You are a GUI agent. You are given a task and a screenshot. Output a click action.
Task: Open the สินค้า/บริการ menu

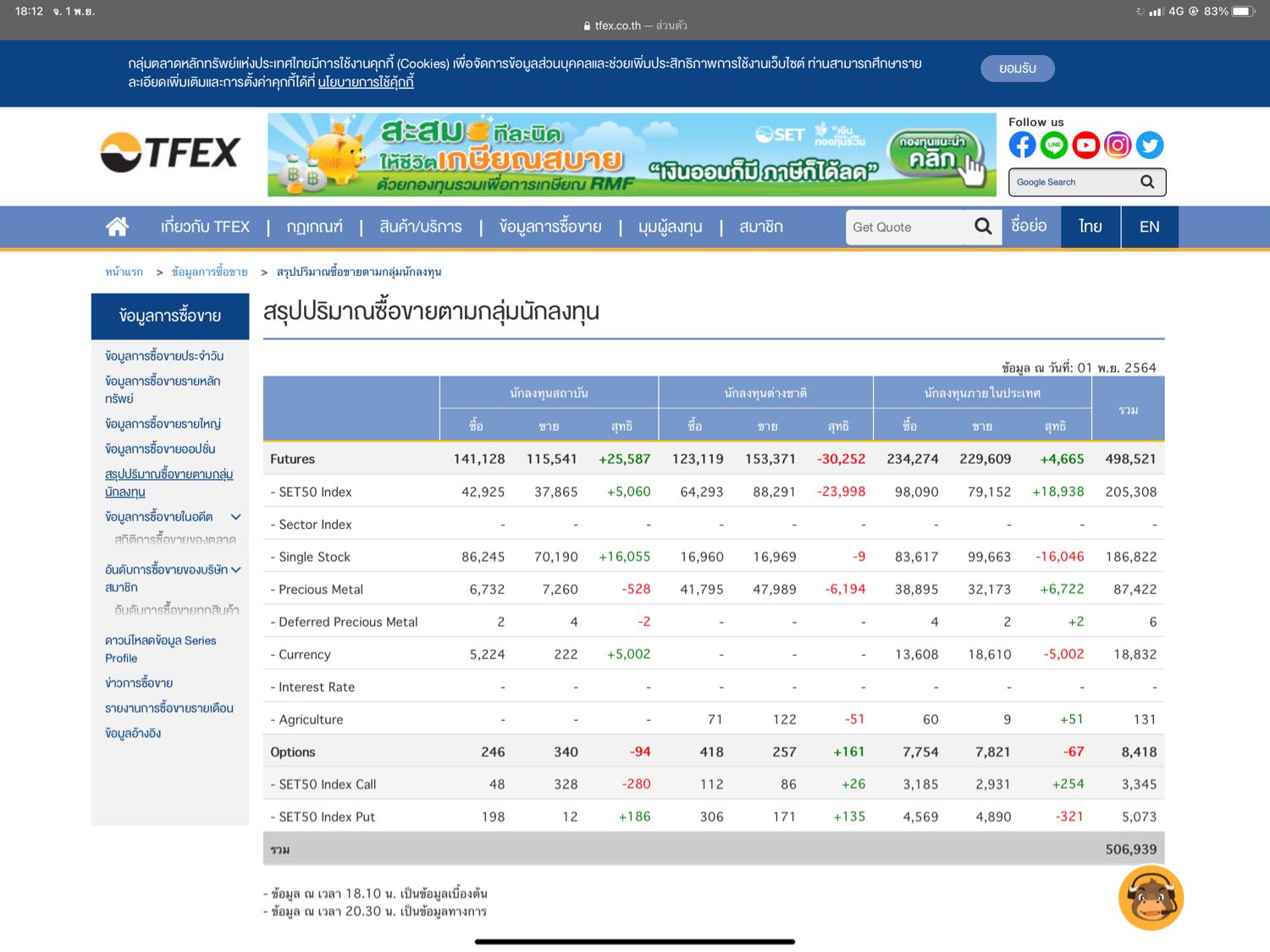click(421, 227)
